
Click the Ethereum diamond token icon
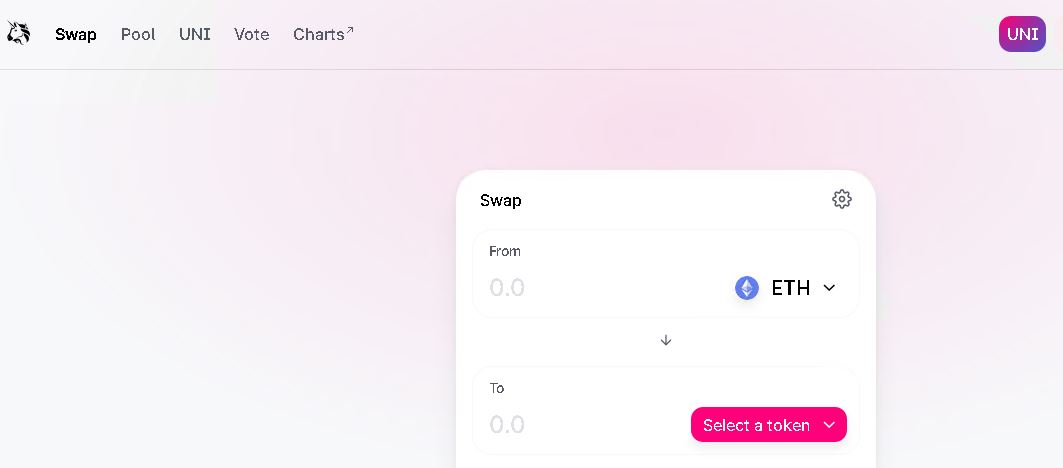click(x=747, y=288)
